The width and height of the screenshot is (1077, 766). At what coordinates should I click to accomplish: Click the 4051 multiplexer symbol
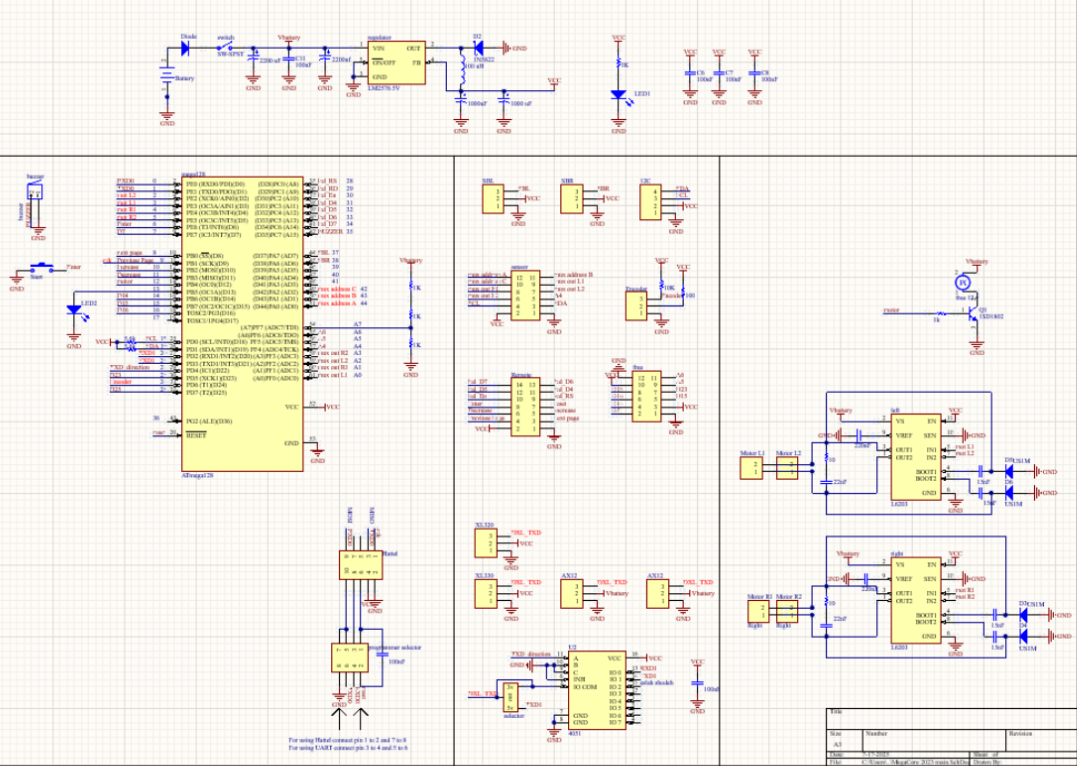point(598,690)
